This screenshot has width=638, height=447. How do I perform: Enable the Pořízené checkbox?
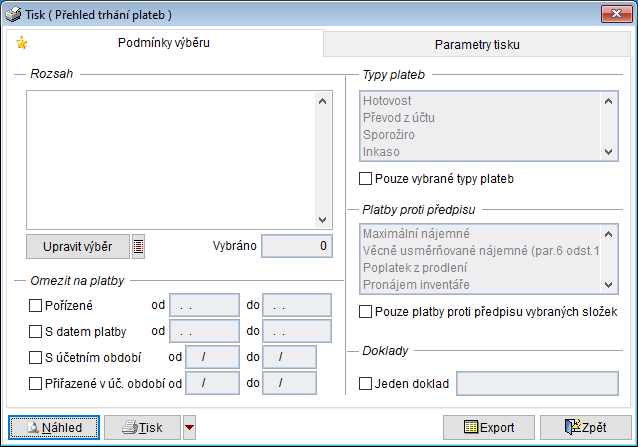pos(37,304)
